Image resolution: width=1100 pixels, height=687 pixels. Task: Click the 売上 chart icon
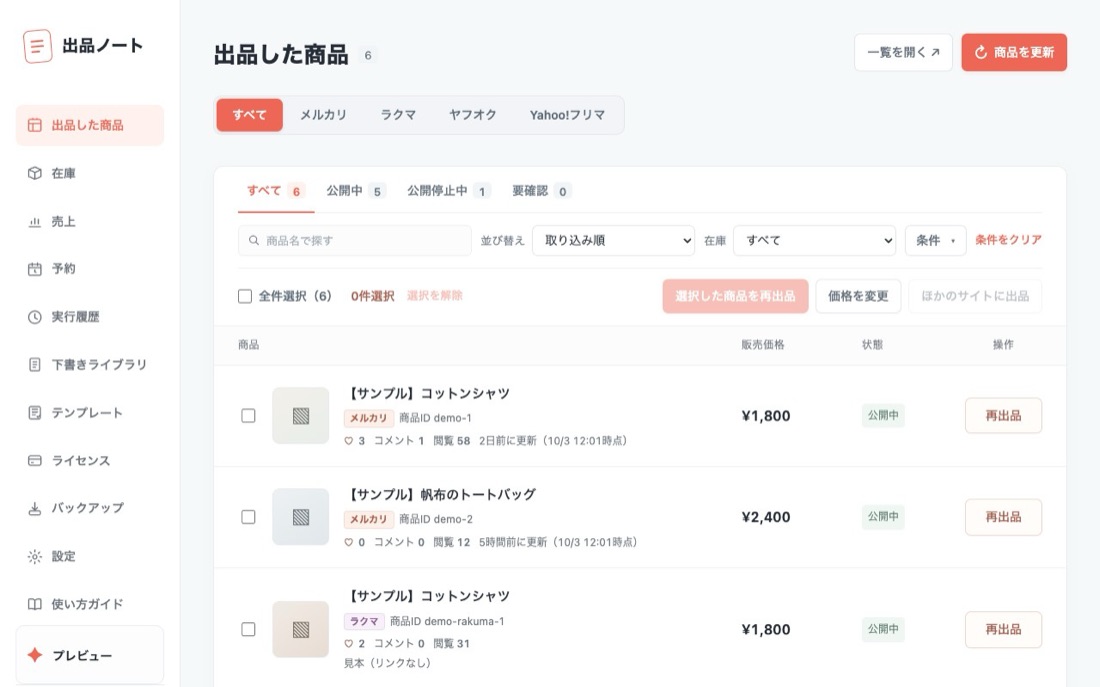[34, 222]
